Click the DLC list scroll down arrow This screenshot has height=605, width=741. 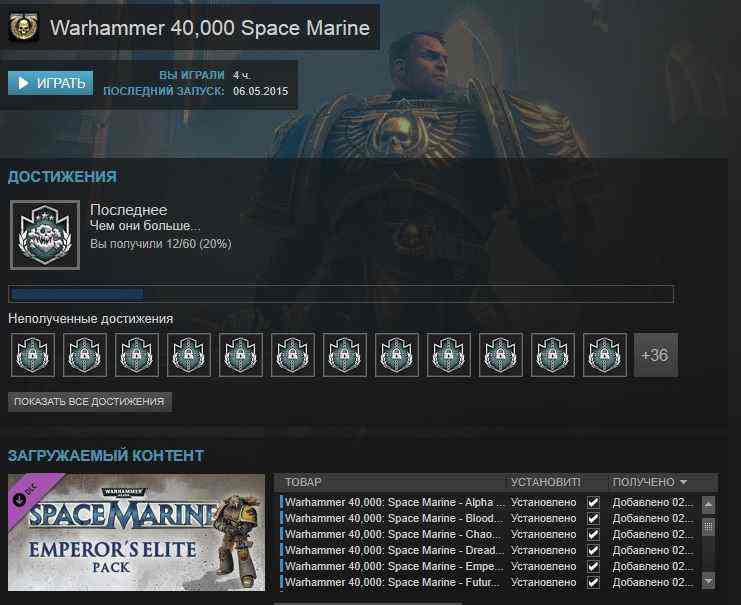pos(708,580)
